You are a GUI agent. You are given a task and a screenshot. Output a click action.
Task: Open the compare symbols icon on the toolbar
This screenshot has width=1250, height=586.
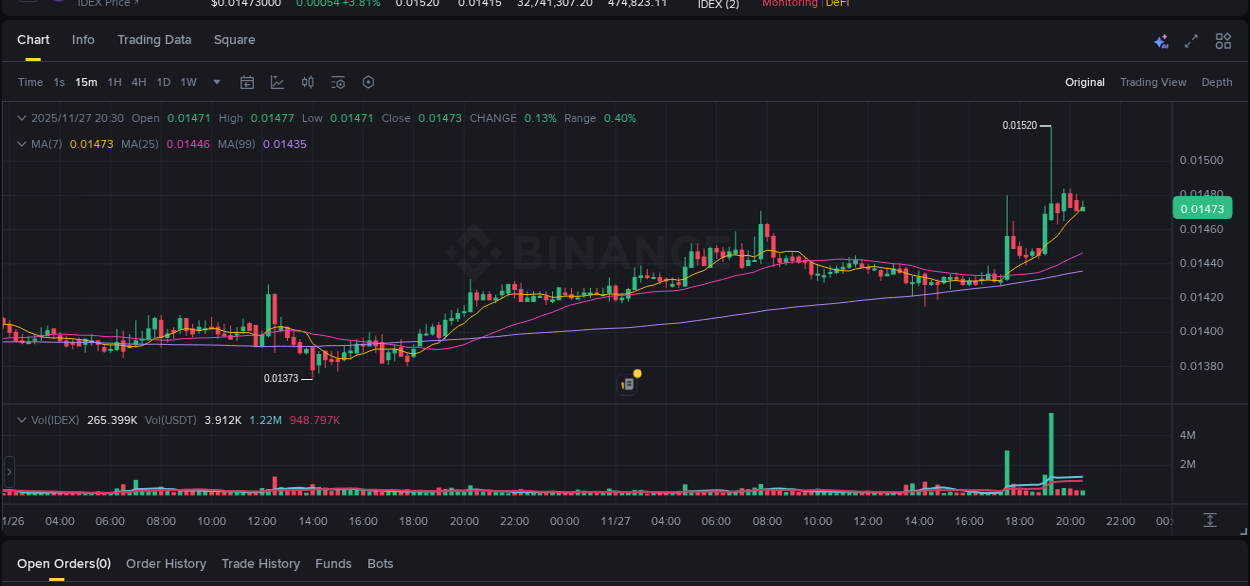(308, 82)
